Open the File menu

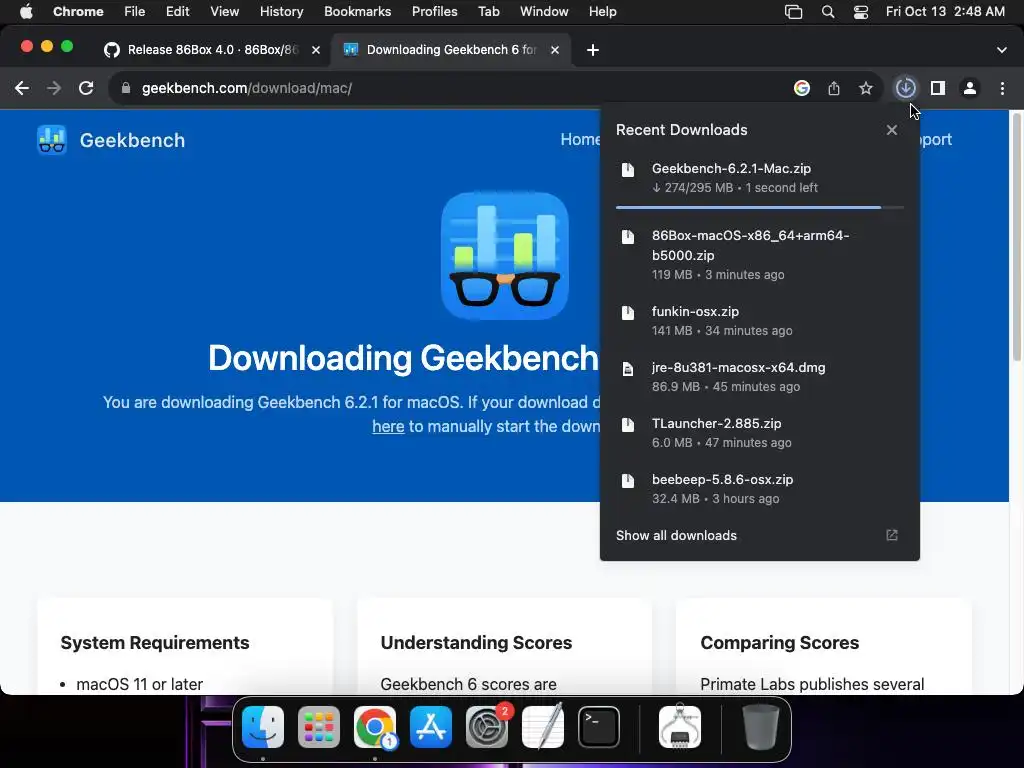click(135, 12)
